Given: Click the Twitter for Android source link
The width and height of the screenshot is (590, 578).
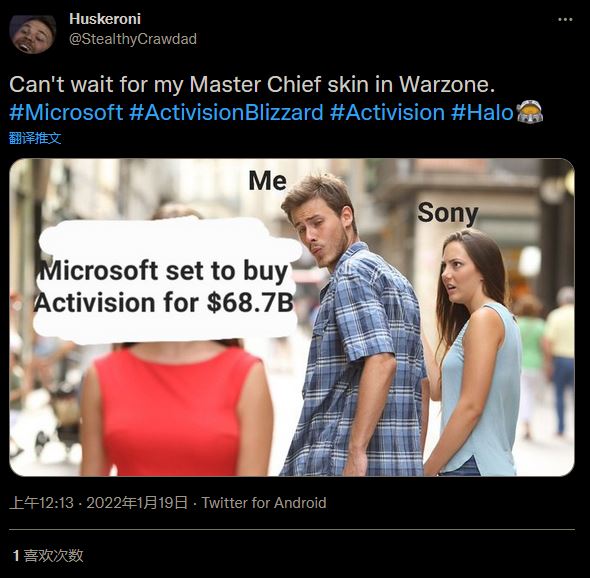Looking at the screenshot, I should pyautogui.click(x=264, y=503).
